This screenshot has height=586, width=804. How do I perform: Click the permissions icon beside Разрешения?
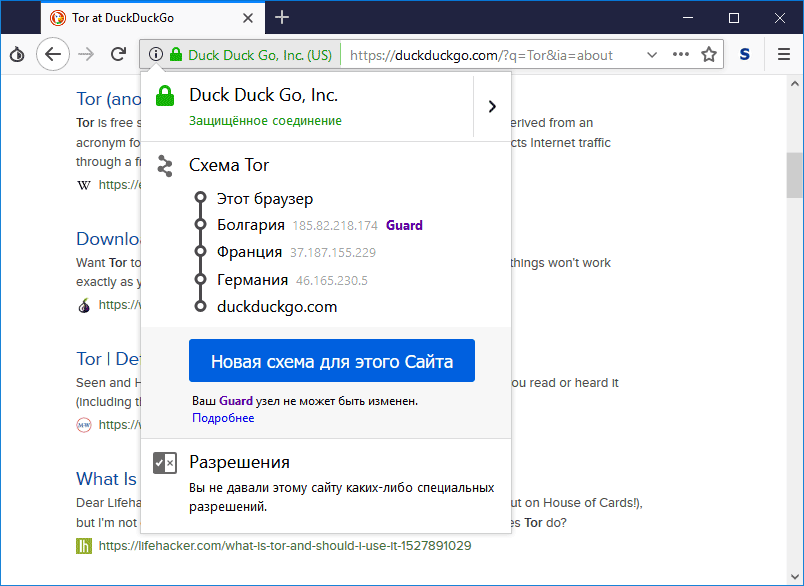click(x=165, y=463)
